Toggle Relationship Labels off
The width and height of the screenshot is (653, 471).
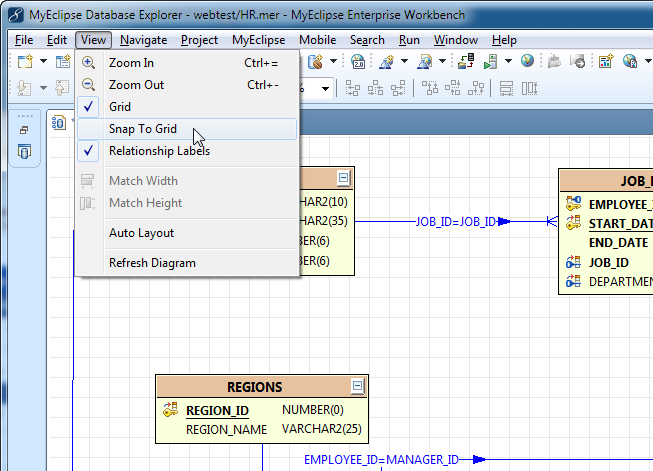tap(159, 151)
